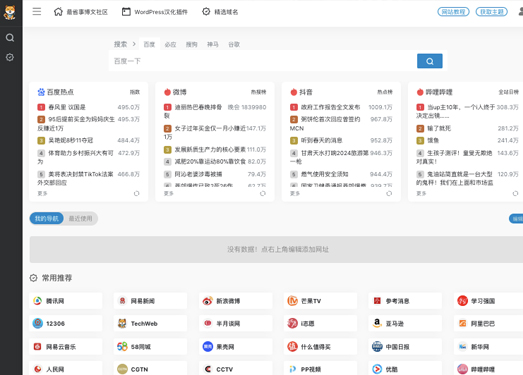Image resolution: width=523 pixels, height=375 pixels.
Task: Select the 神马 search engine tab
Action: click(x=213, y=44)
